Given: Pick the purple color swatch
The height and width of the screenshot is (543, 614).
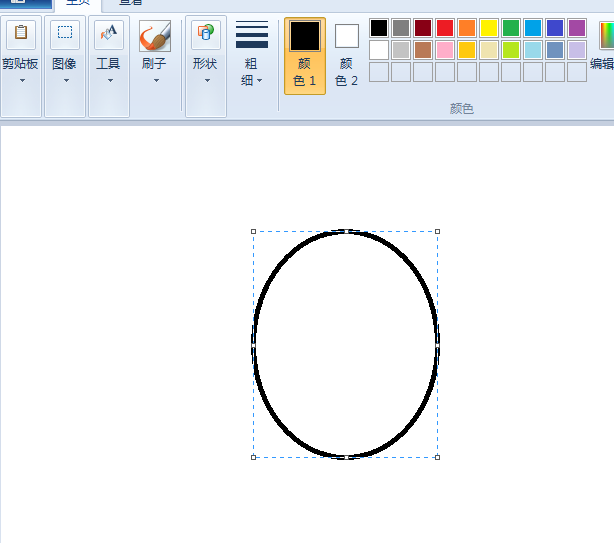Looking at the screenshot, I should coord(577,28).
